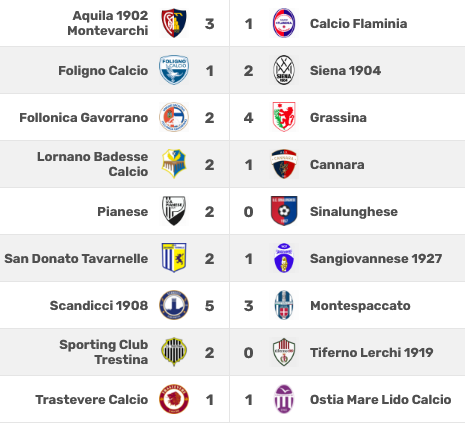Open the Sporting Club Trestina team link

(104, 352)
